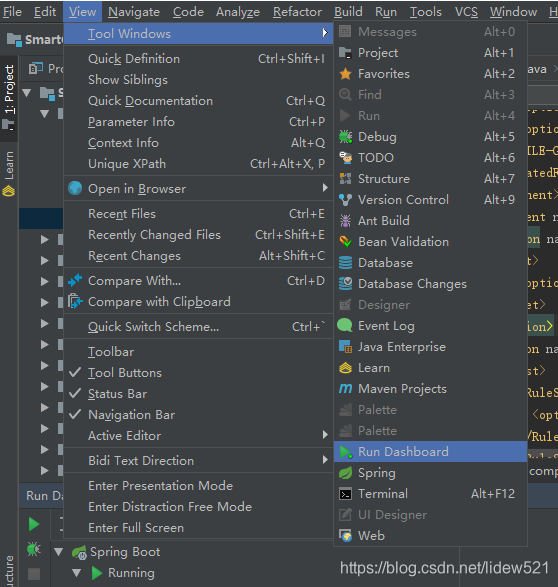Choose Enter Full Screen
Viewport: 558px width, 587px height.
198,528
